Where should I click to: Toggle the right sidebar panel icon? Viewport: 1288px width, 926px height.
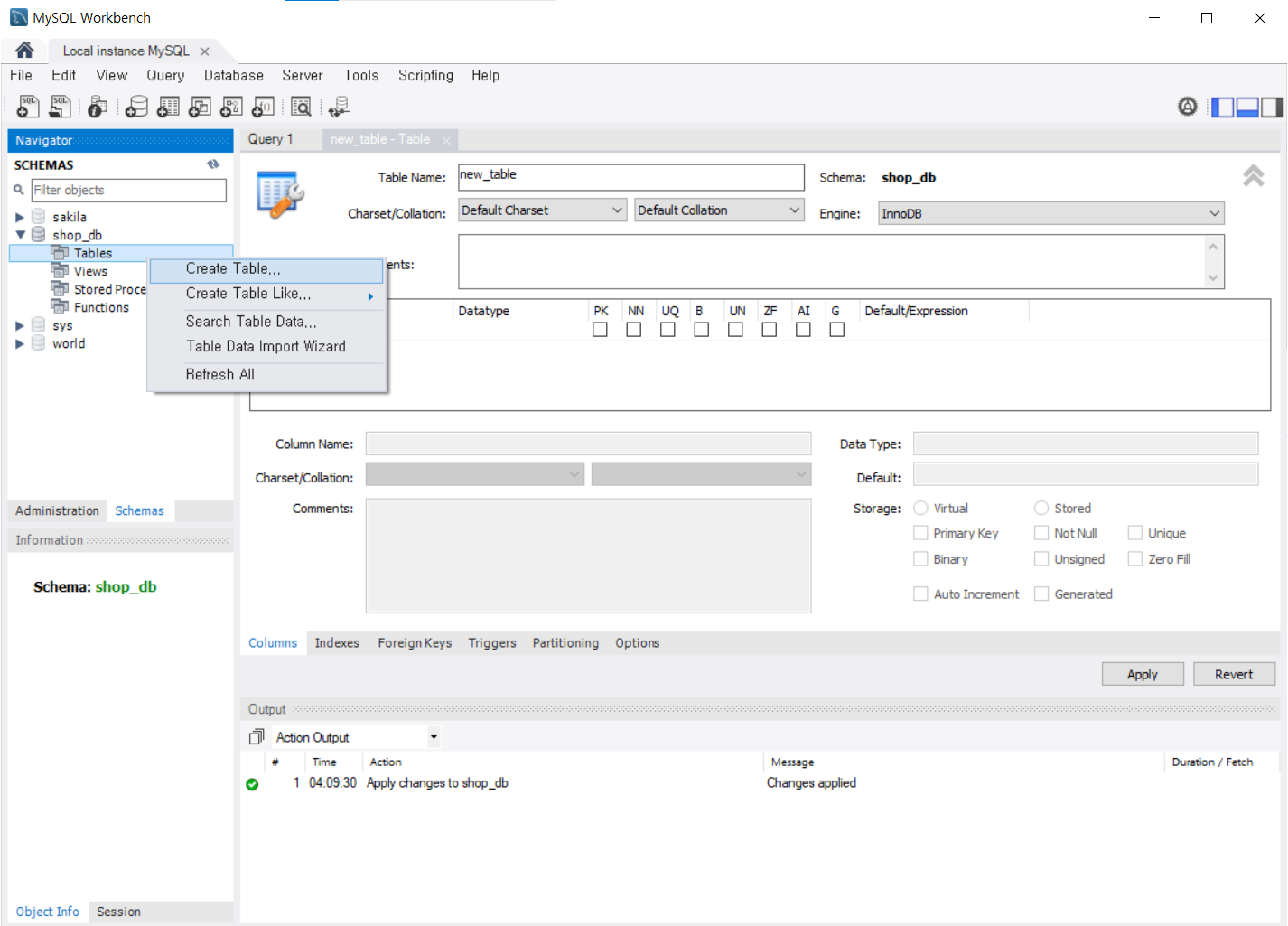click(1272, 108)
